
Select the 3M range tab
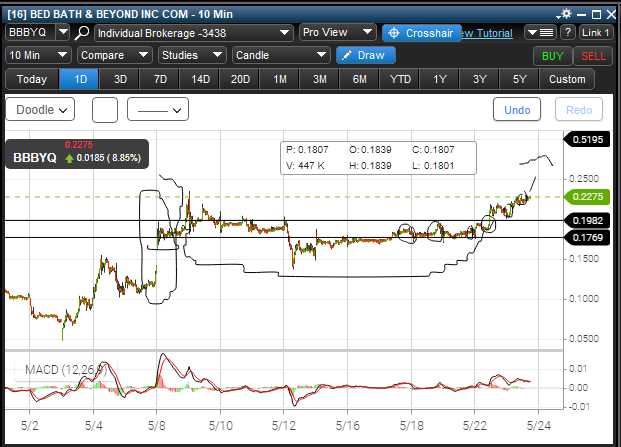(x=320, y=79)
